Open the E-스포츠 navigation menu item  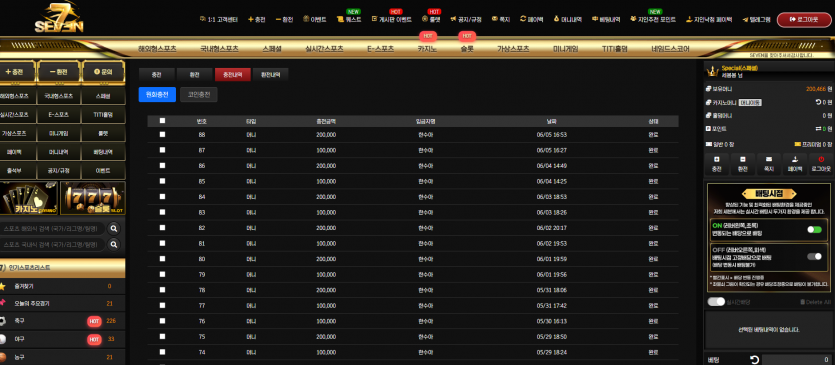[x=380, y=48]
